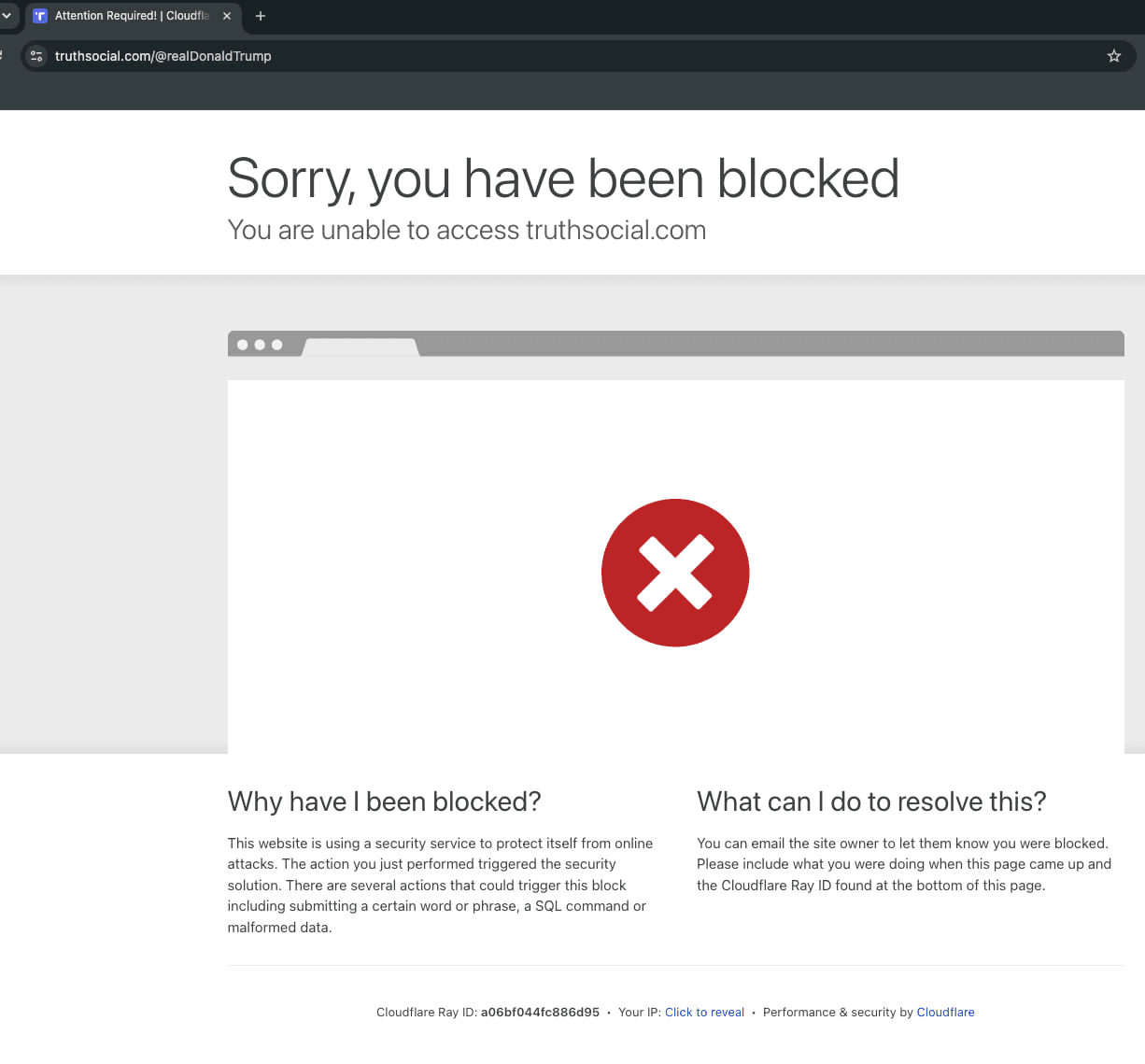Click the Truth Social tab favicon
Viewport: 1145px width, 1064px height.
tap(40, 16)
